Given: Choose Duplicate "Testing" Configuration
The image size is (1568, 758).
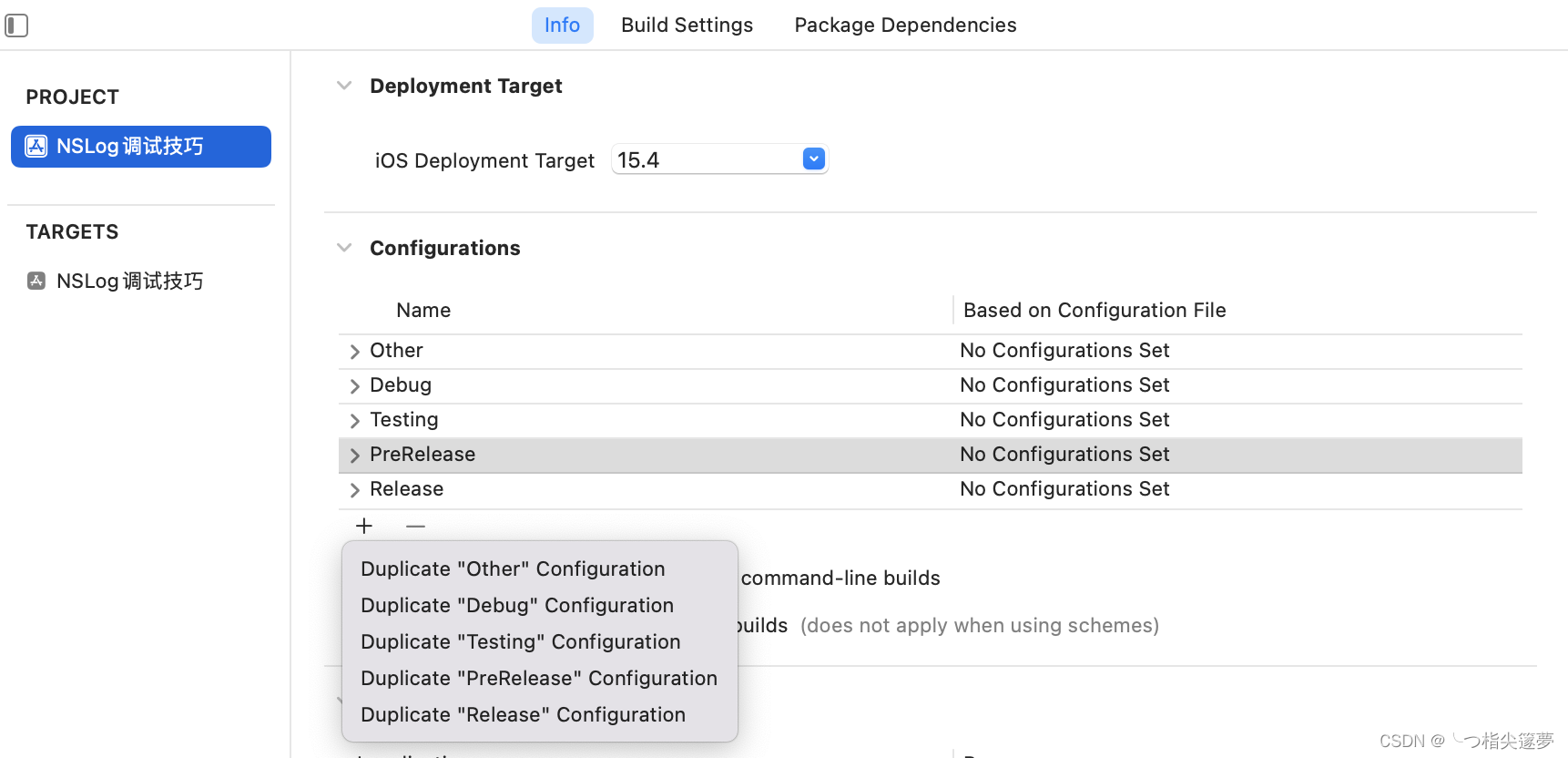Looking at the screenshot, I should 539,641.
